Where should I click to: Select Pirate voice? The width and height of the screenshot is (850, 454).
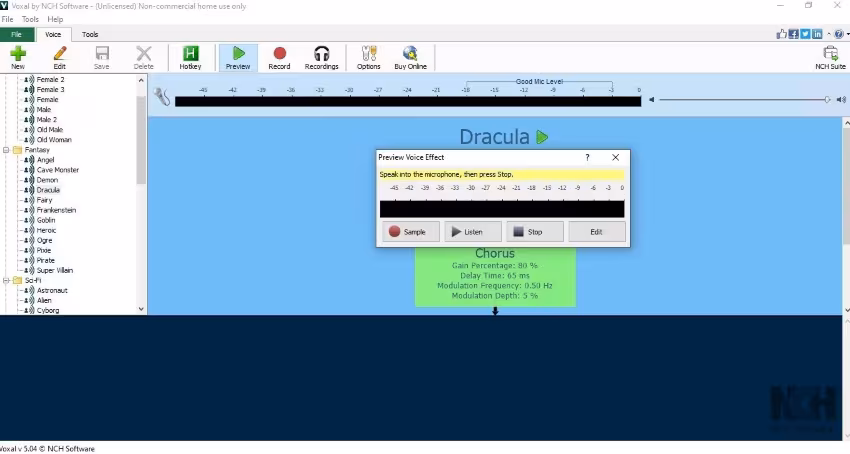46,260
